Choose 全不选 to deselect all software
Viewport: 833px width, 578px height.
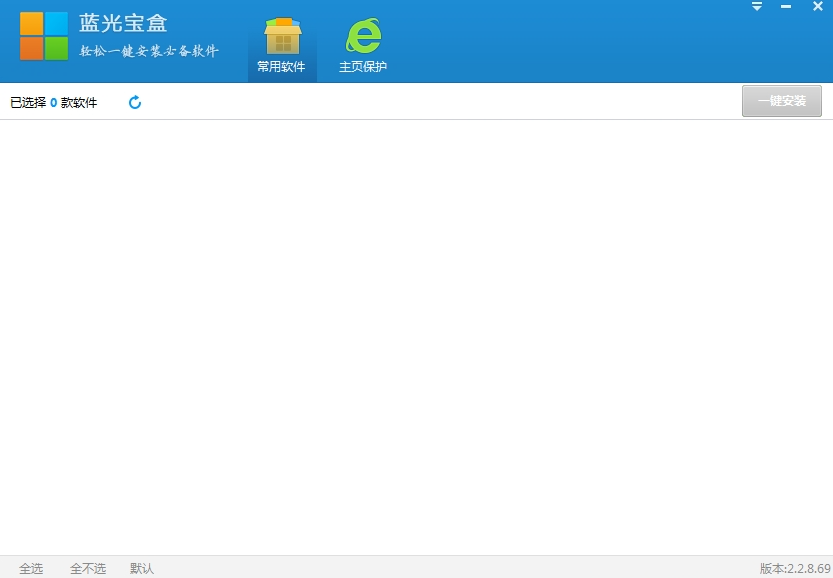[88, 568]
